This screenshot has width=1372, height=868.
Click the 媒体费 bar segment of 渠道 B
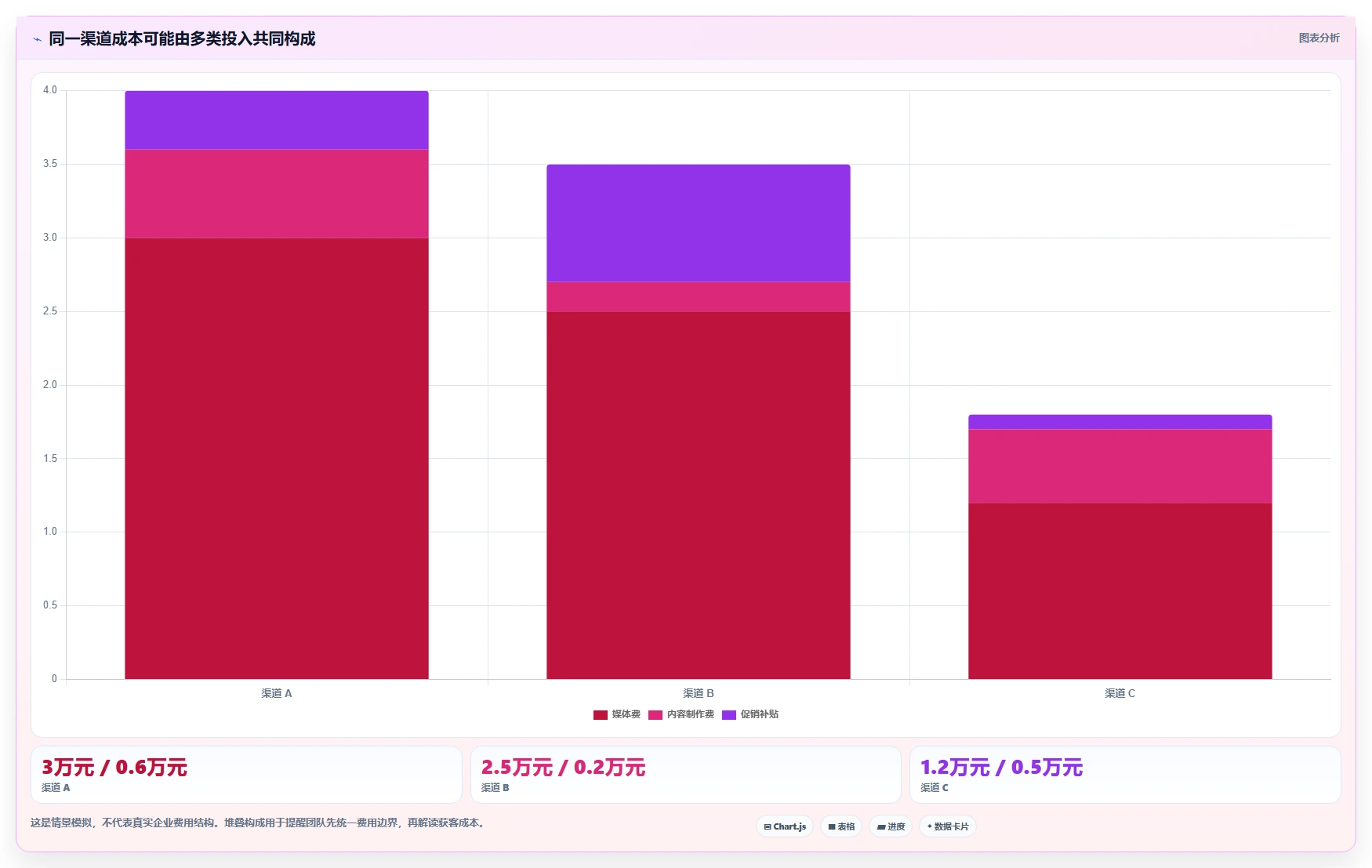click(699, 496)
